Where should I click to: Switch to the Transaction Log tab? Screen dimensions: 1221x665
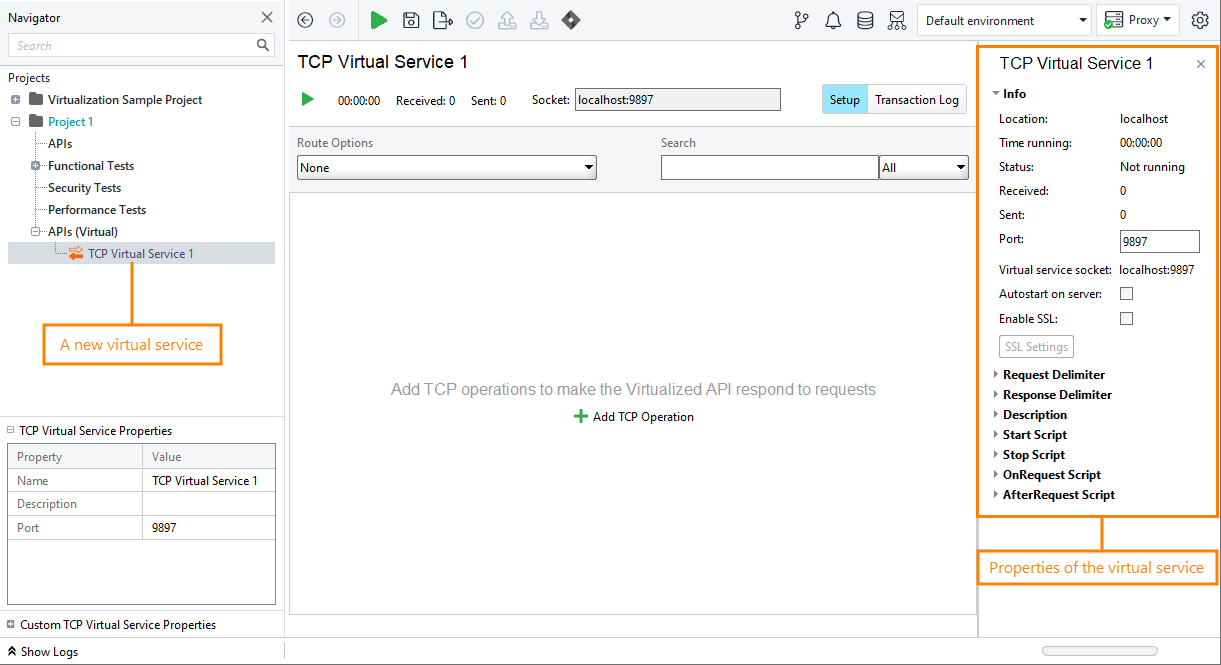click(916, 99)
